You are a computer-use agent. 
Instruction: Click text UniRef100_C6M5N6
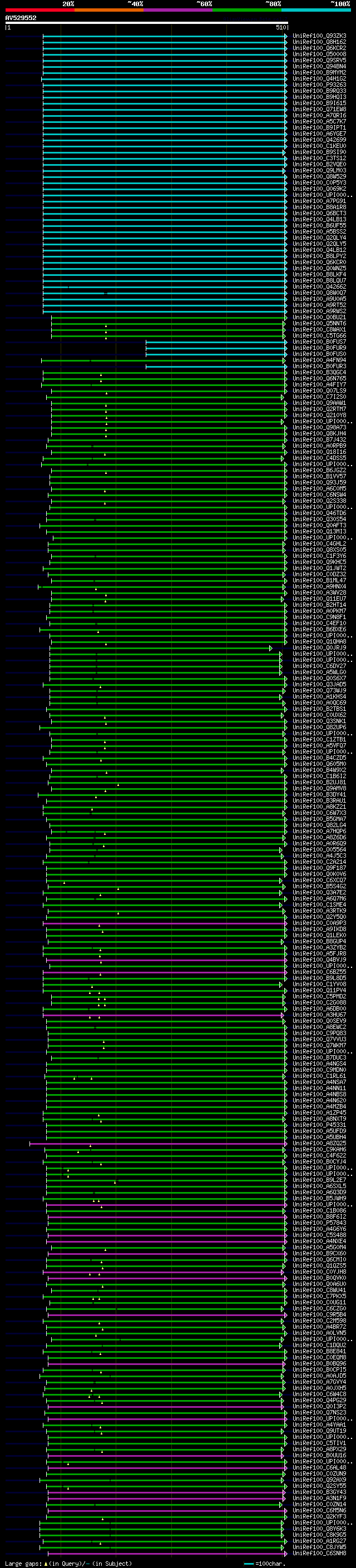[x=319, y=1510]
